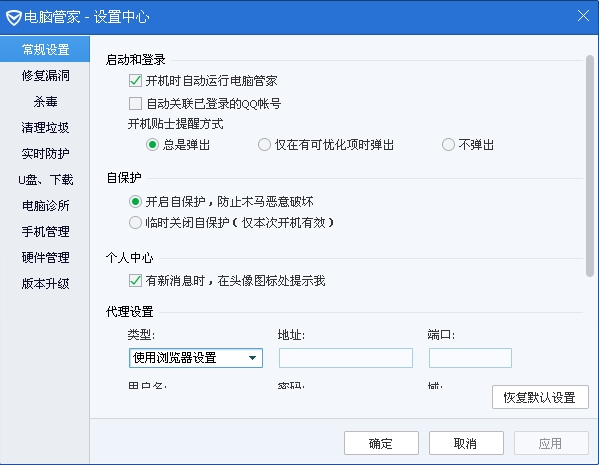The width and height of the screenshot is (599, 465).
Task: Select 仅在有可优化项时弹出 radio option
Action: (264, 145)
